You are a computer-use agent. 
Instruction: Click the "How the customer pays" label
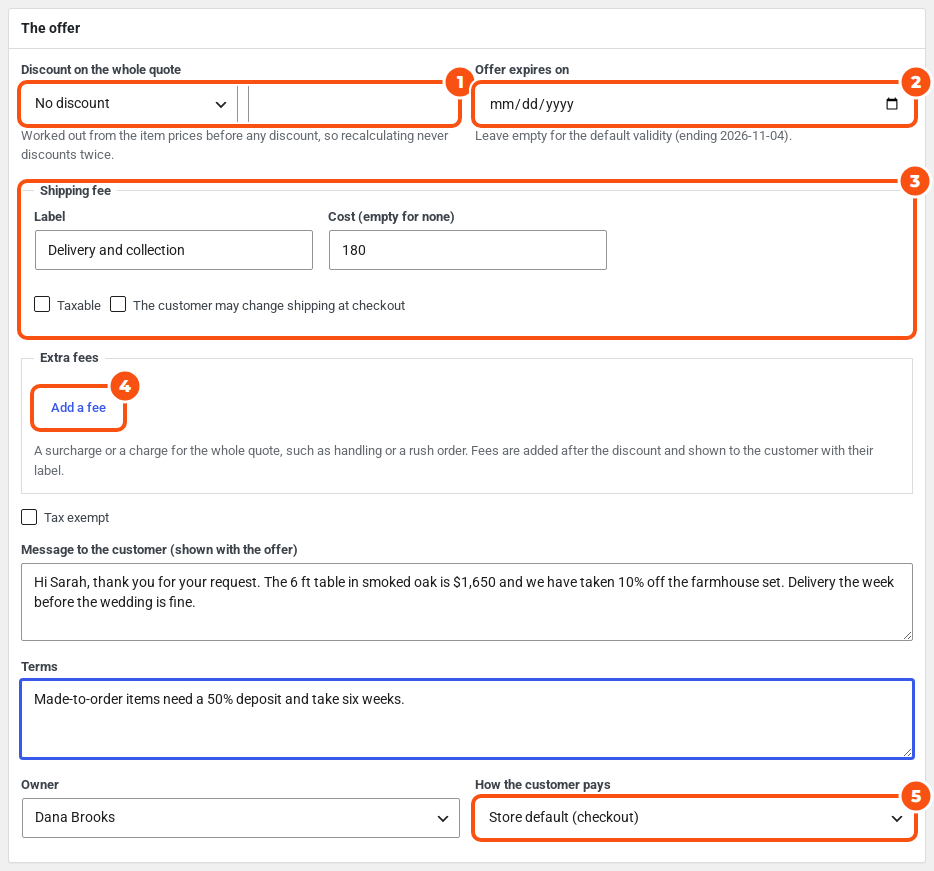(x=543, y=785)
